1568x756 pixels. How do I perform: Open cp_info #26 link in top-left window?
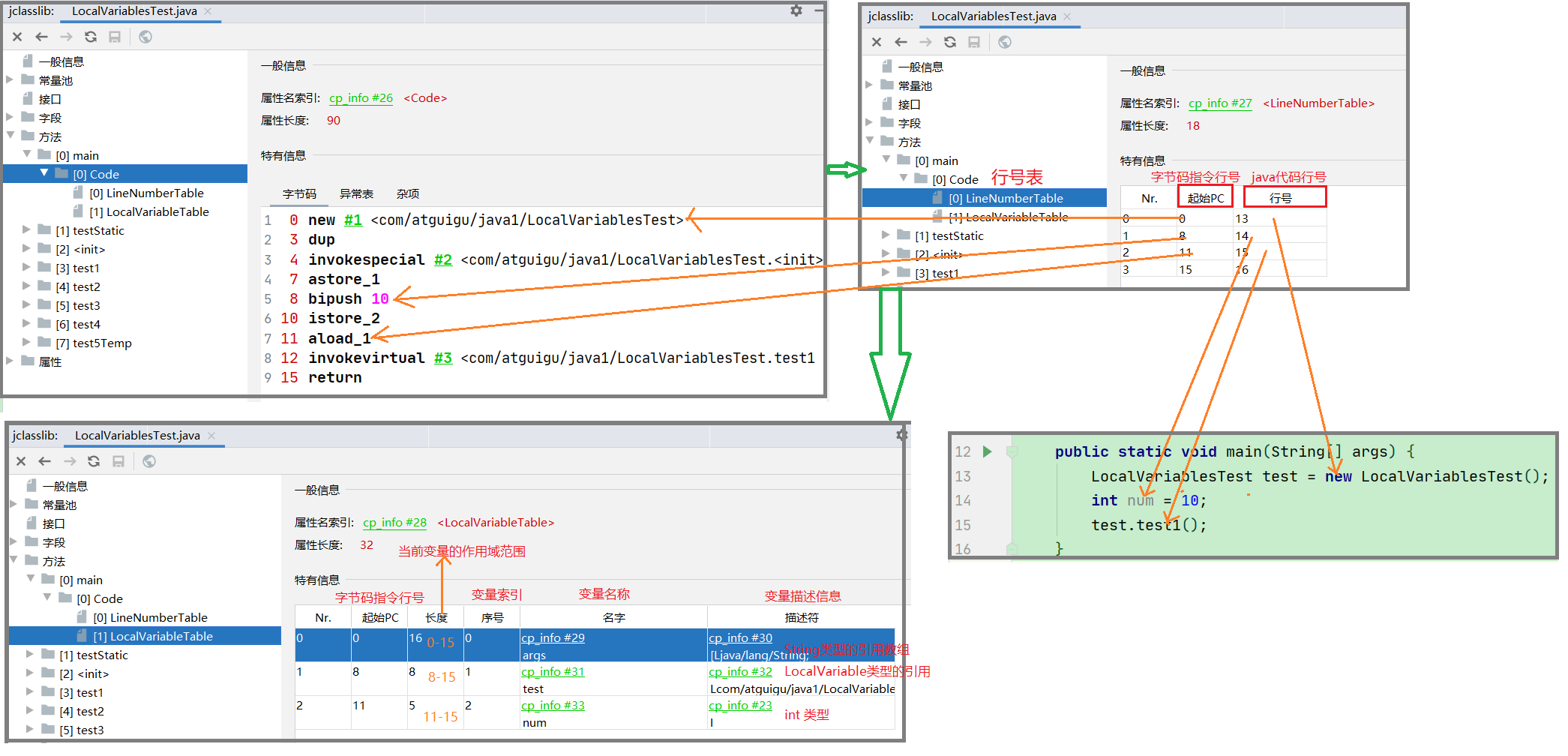[x=361, y=98]
